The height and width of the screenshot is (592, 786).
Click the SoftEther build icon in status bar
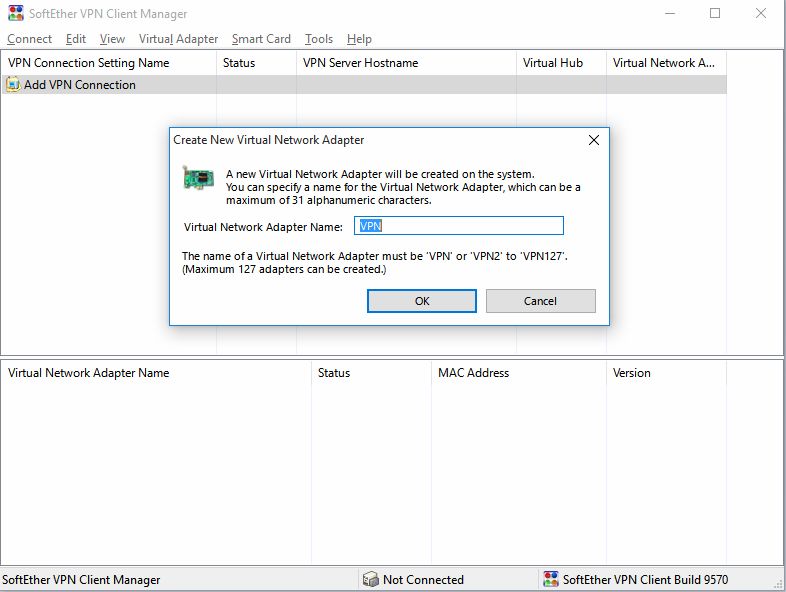click(x=550, y=579)
